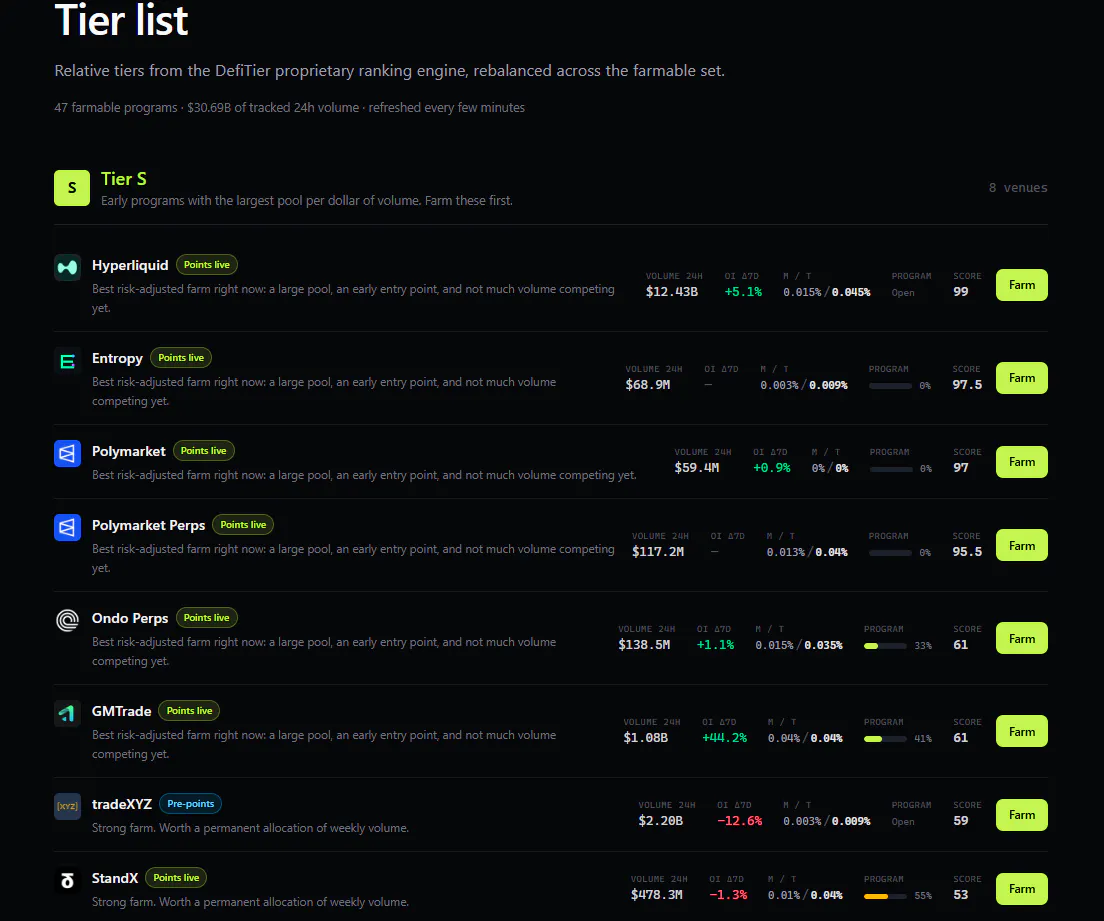
Task: Farm the GMTrade program
Action: click(x=1022, y=732)
